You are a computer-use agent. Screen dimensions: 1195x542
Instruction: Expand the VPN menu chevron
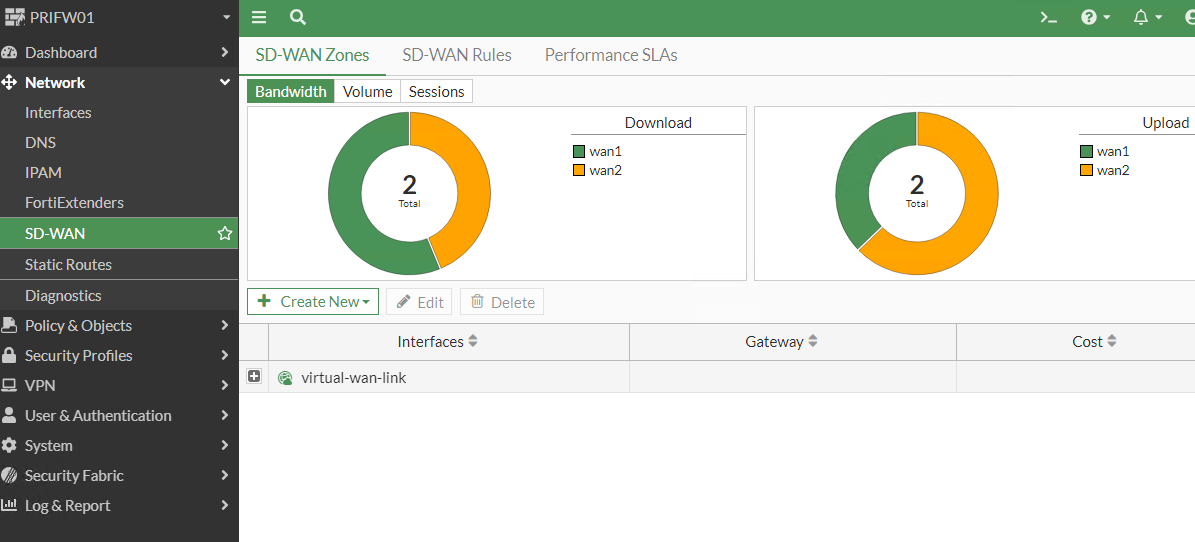pyautogui.click(x=225, y=386)
